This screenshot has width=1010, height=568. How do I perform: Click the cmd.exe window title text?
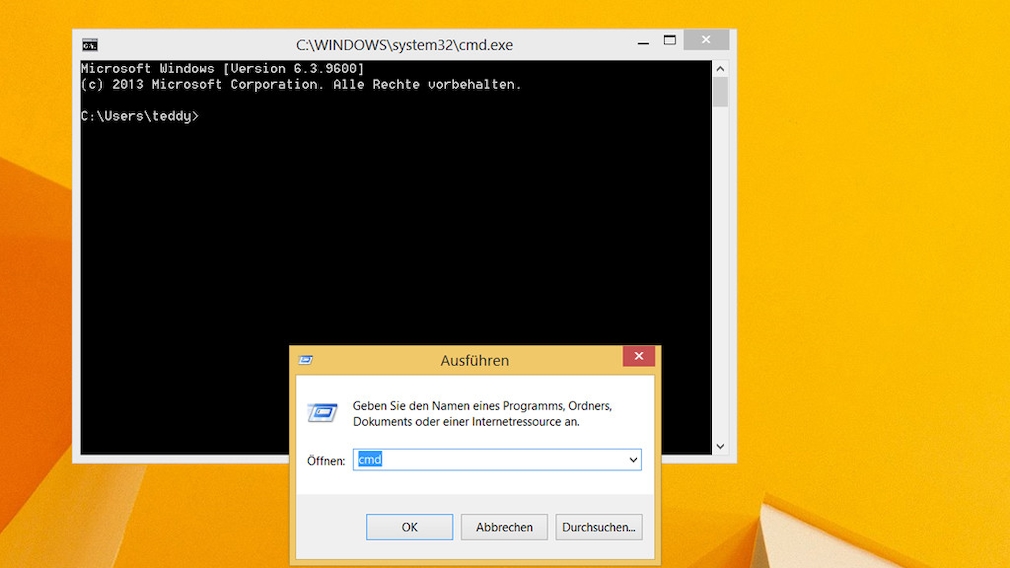405,45
